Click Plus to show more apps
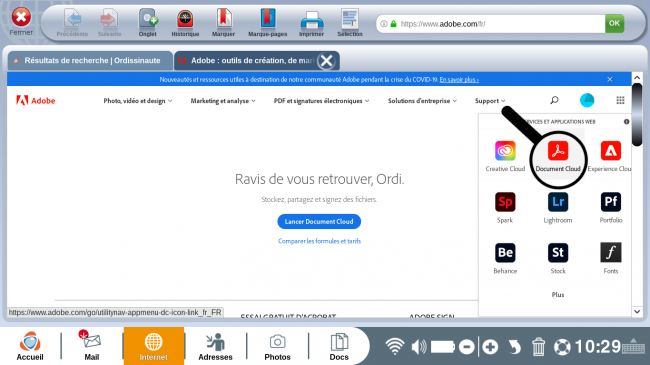 pos(558,294)
